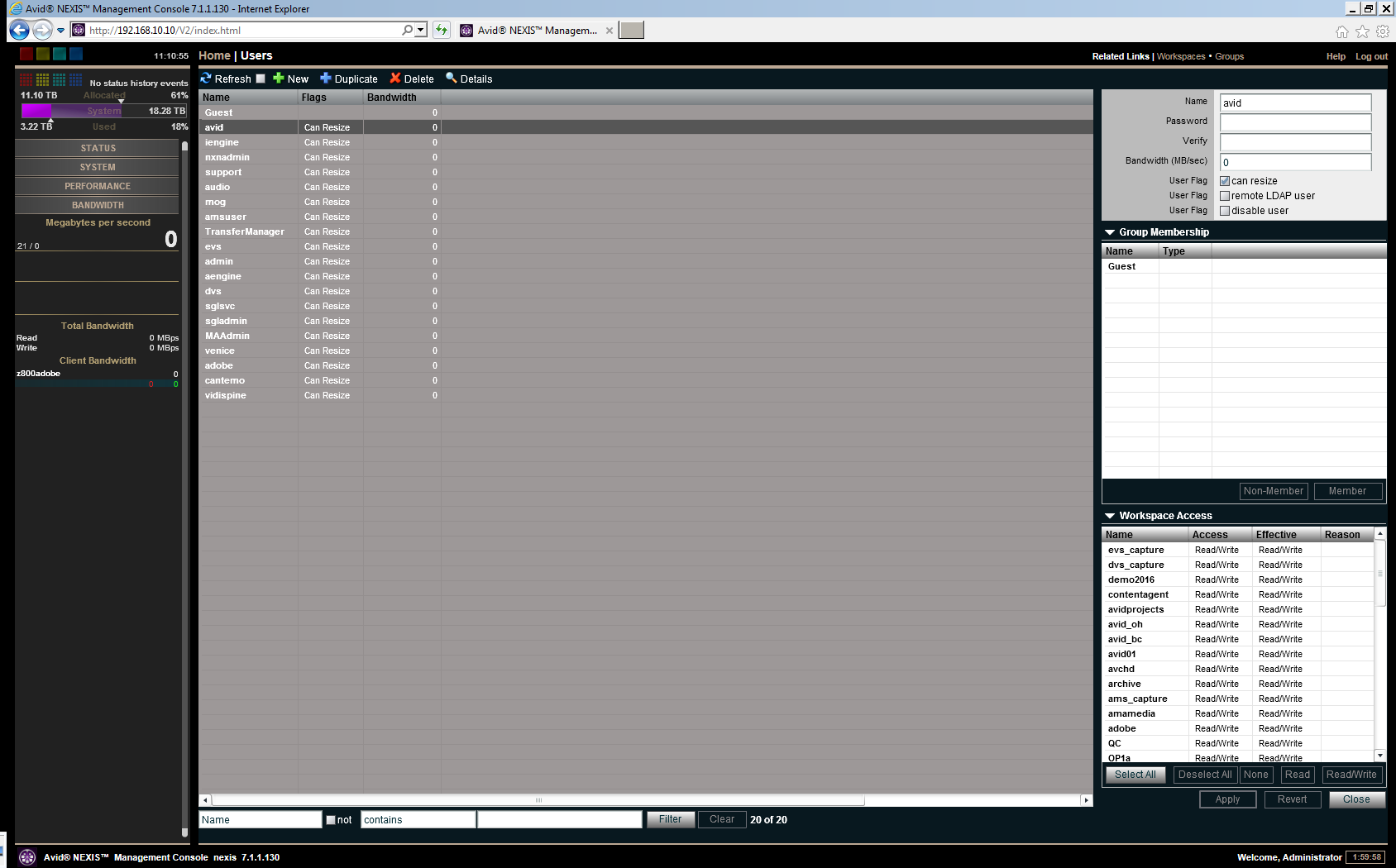The width and height of the screenshot is (1396, 868).
Task: Click the Workspace Access scroll-down arrow
Action: (1379, 756)
